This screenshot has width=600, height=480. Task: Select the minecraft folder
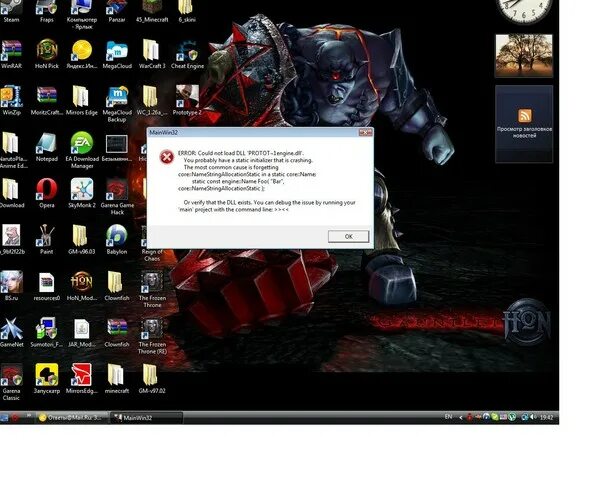(117, 379)
